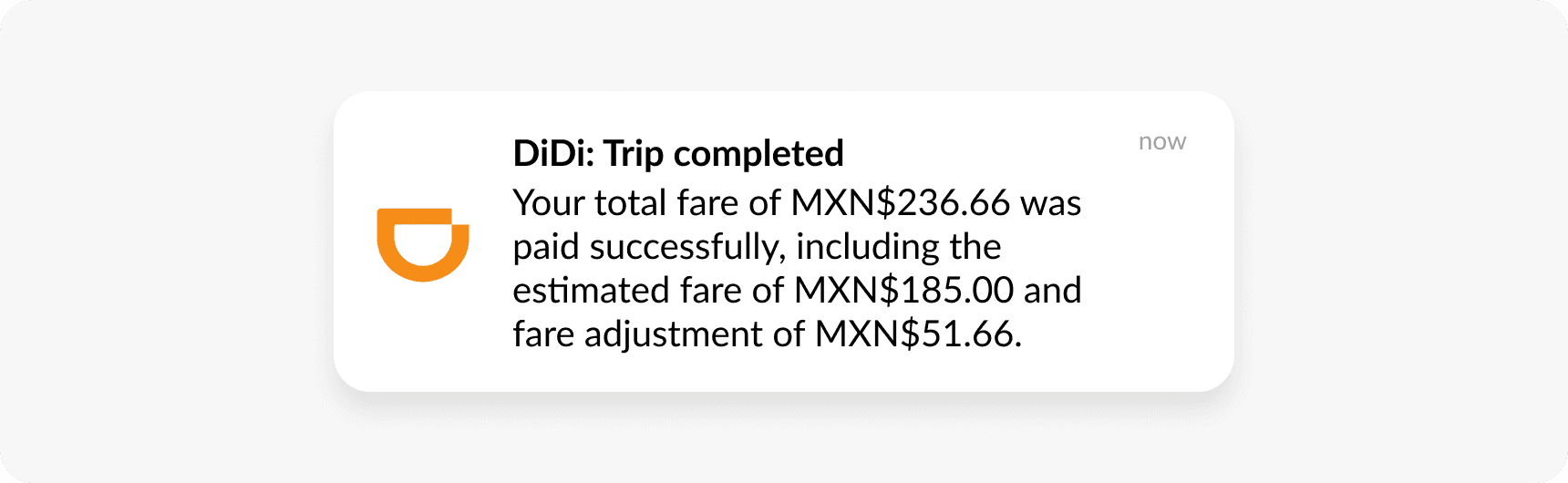Click the estimated fare amount MXN$185.00

coord(903,291)
